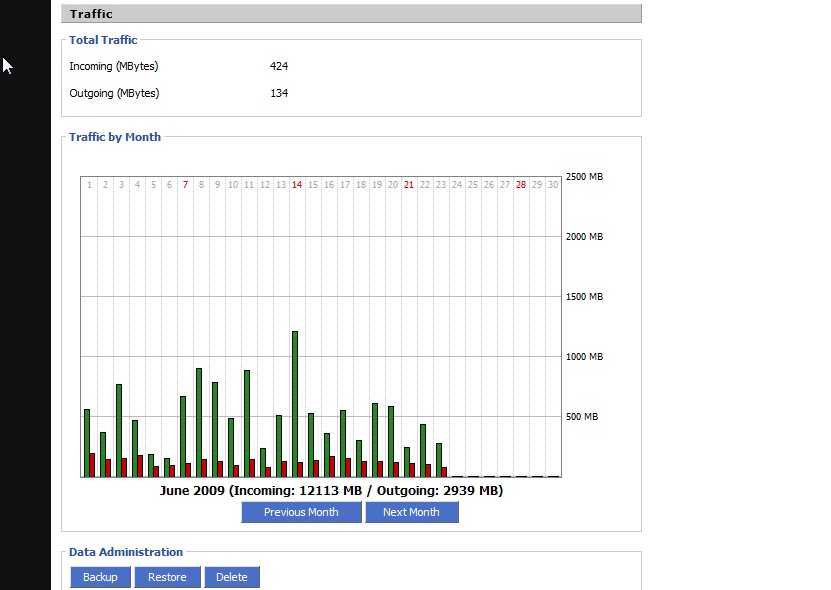Image resolution: width=831 pixels, height=590 pixels.
Task: Click the Data Administration title
Action: 126,552
